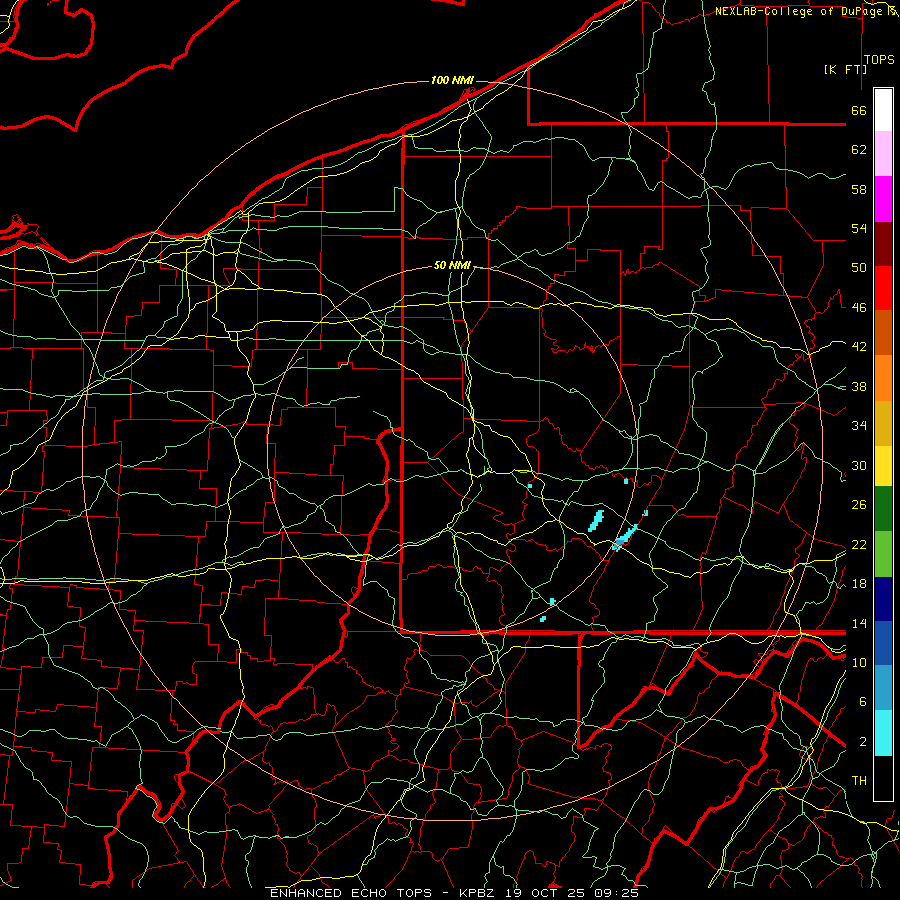Image resolution: width=900 pixels, height=900 pixels.
Task: Pick the gold legend swatch
Action: pos(883,423)
